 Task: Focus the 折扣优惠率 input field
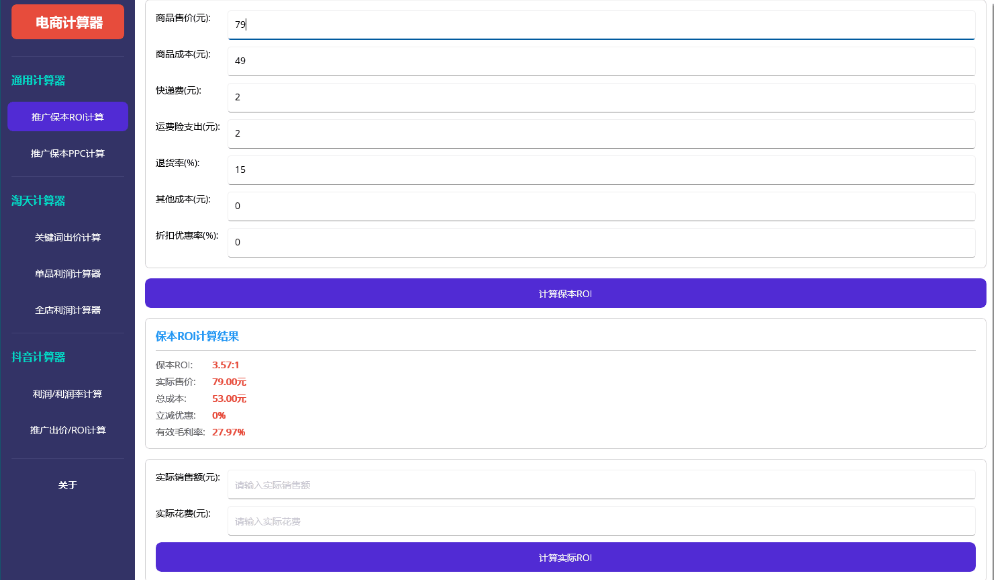600,242
